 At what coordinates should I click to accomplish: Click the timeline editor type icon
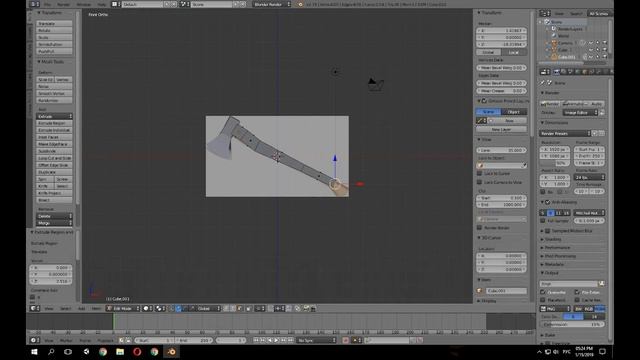[x=35, y=340]
